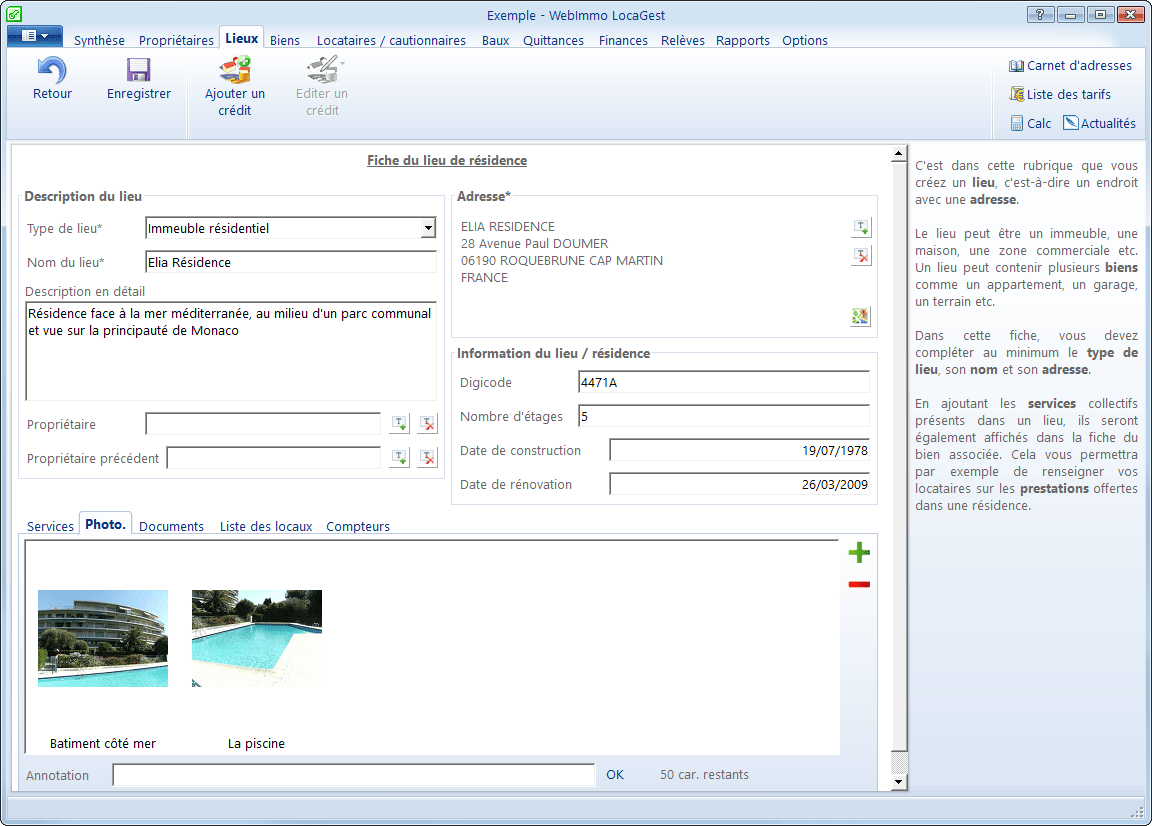Screen dimensions: 1152x826
Task: Open Carnet d'adresses address book
Action: point(1070,66)
